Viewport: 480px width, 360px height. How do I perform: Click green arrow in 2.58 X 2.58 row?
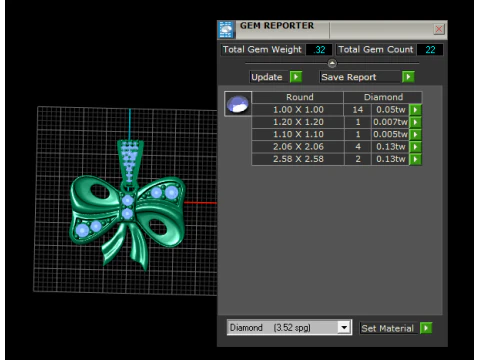415,159
